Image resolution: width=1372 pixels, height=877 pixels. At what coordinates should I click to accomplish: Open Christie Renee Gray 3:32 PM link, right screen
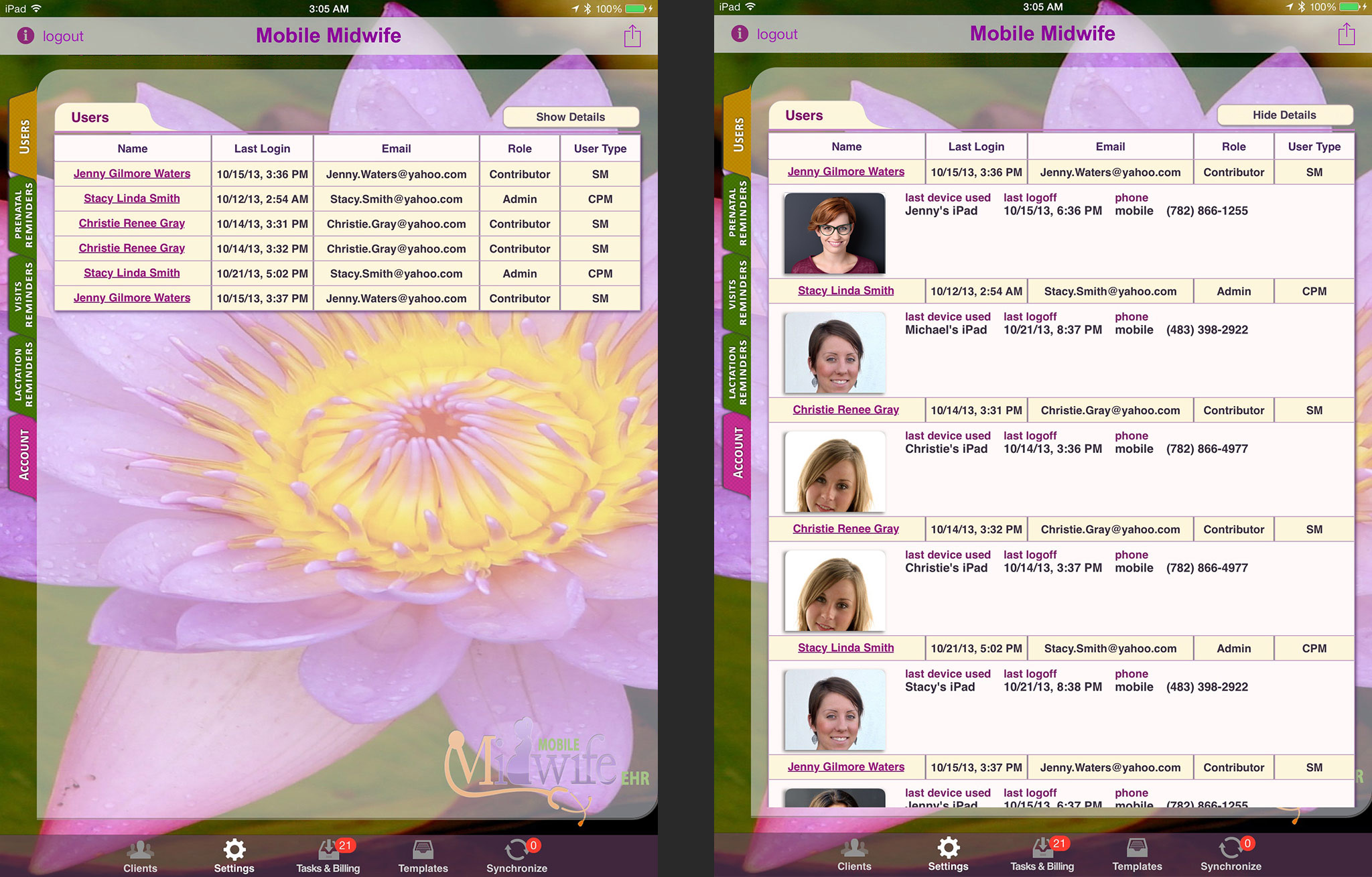(x=846, y=529)
